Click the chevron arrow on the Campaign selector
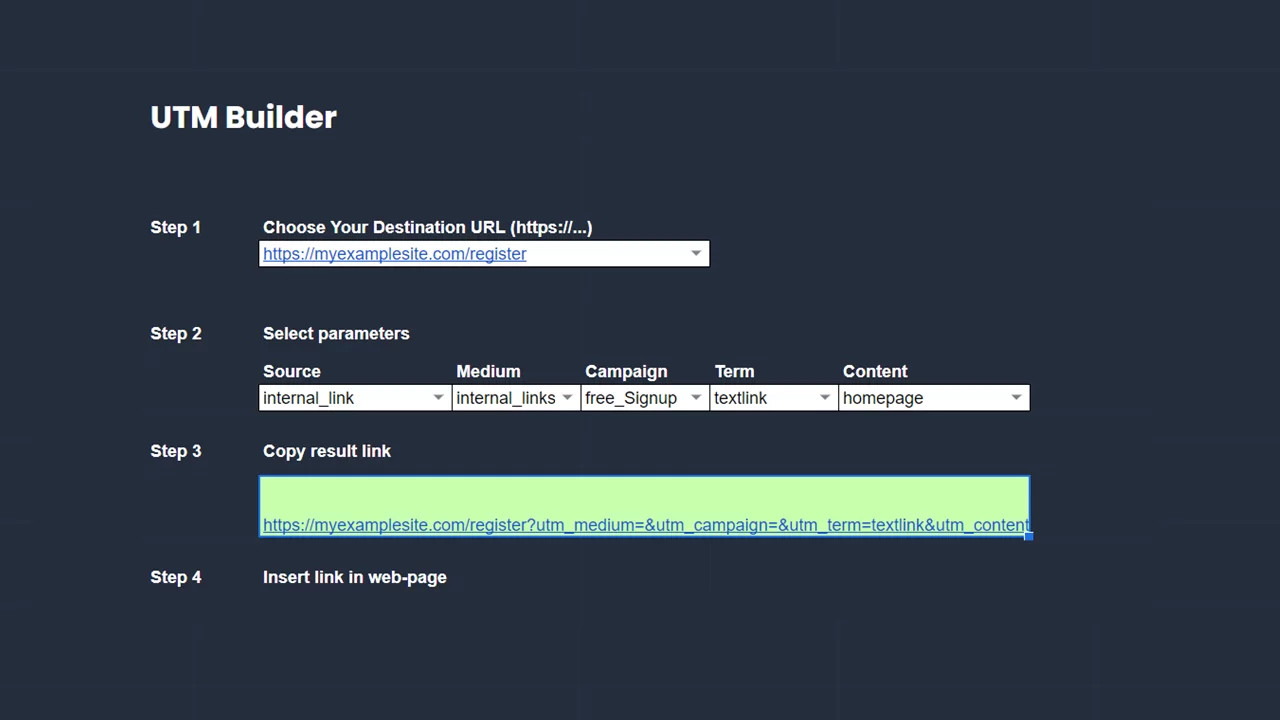This screenshot has height=720, width=1280. pos(695,398)
